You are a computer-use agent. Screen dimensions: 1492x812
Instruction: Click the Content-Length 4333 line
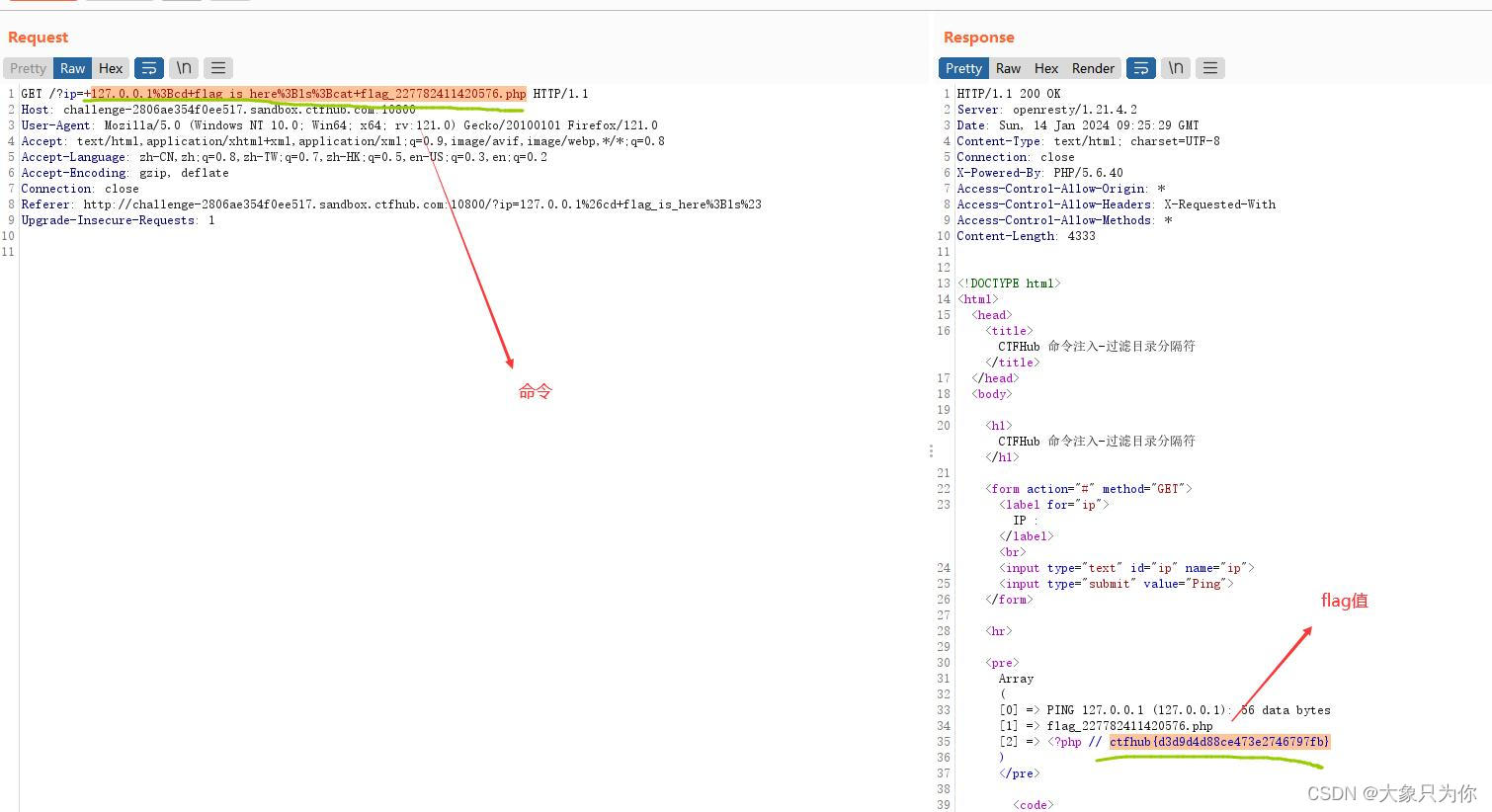coord(1026,236)
